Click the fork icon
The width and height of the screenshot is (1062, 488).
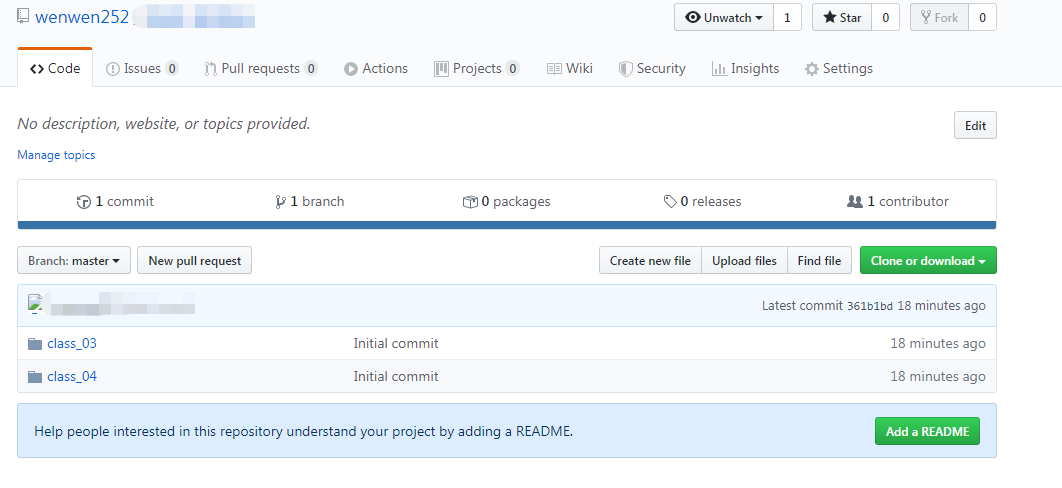point(926,18)
